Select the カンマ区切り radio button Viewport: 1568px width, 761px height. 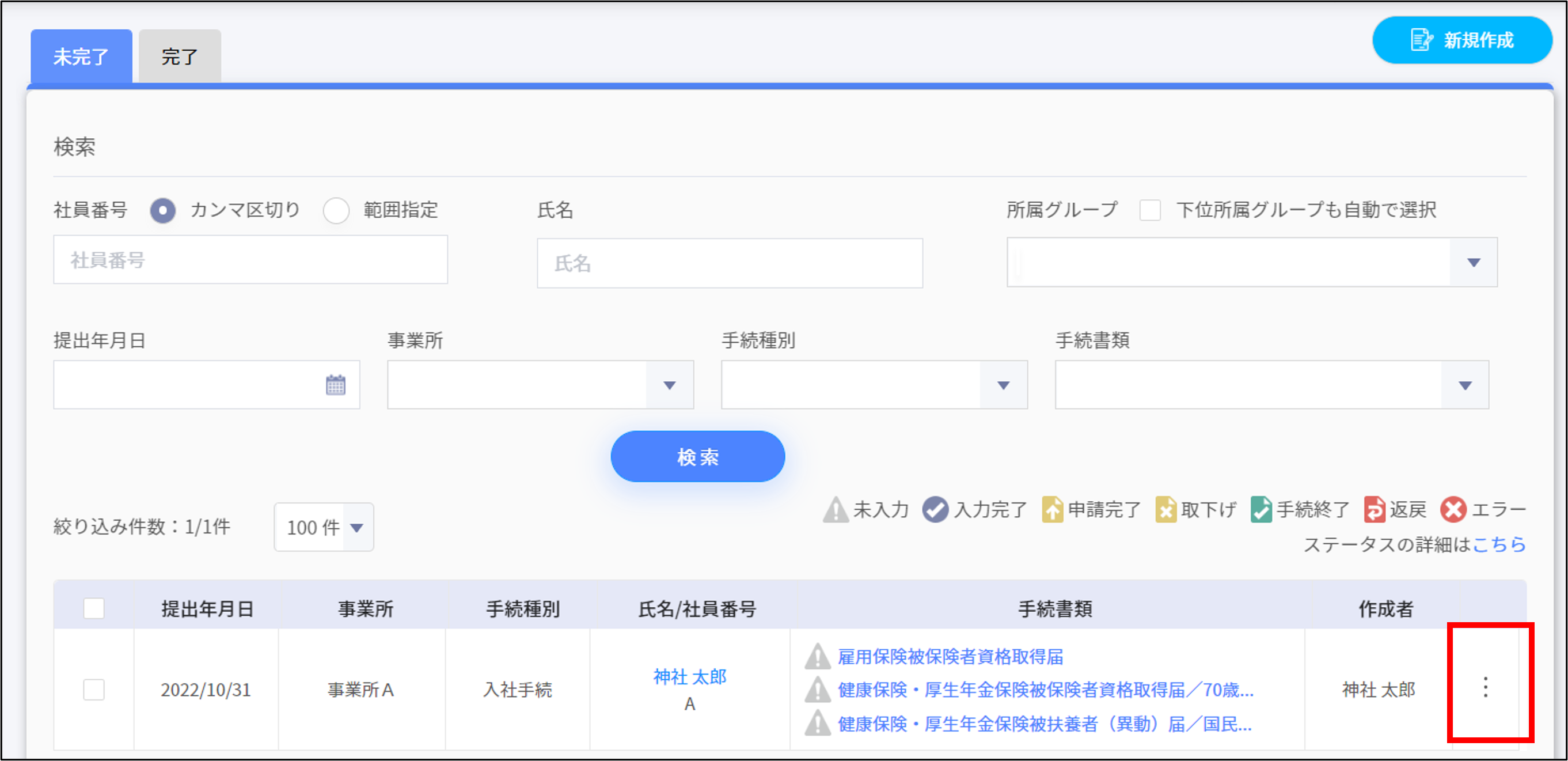point(162,211)
